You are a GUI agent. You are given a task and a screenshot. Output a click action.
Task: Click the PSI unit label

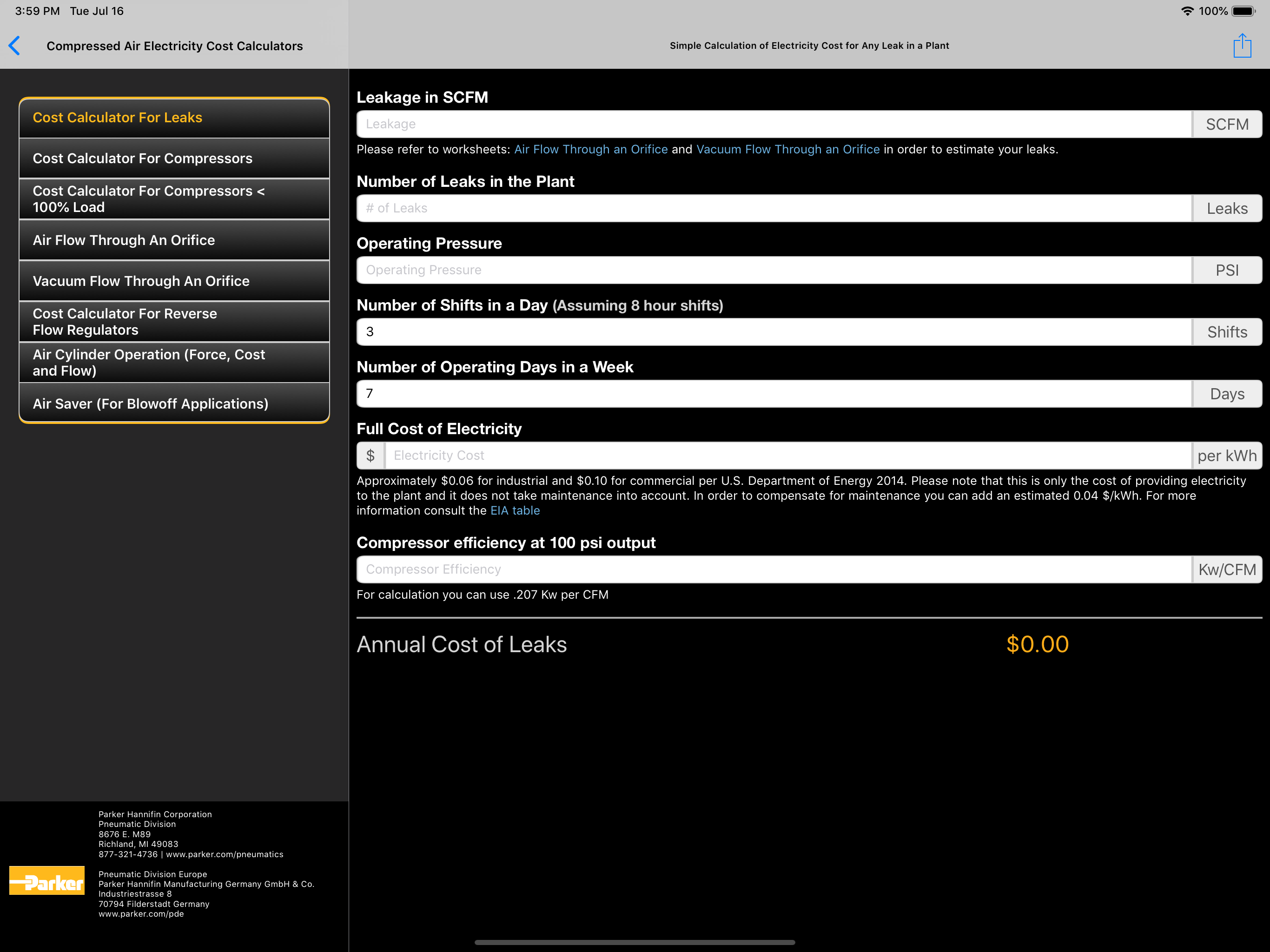coord(1227,270)
